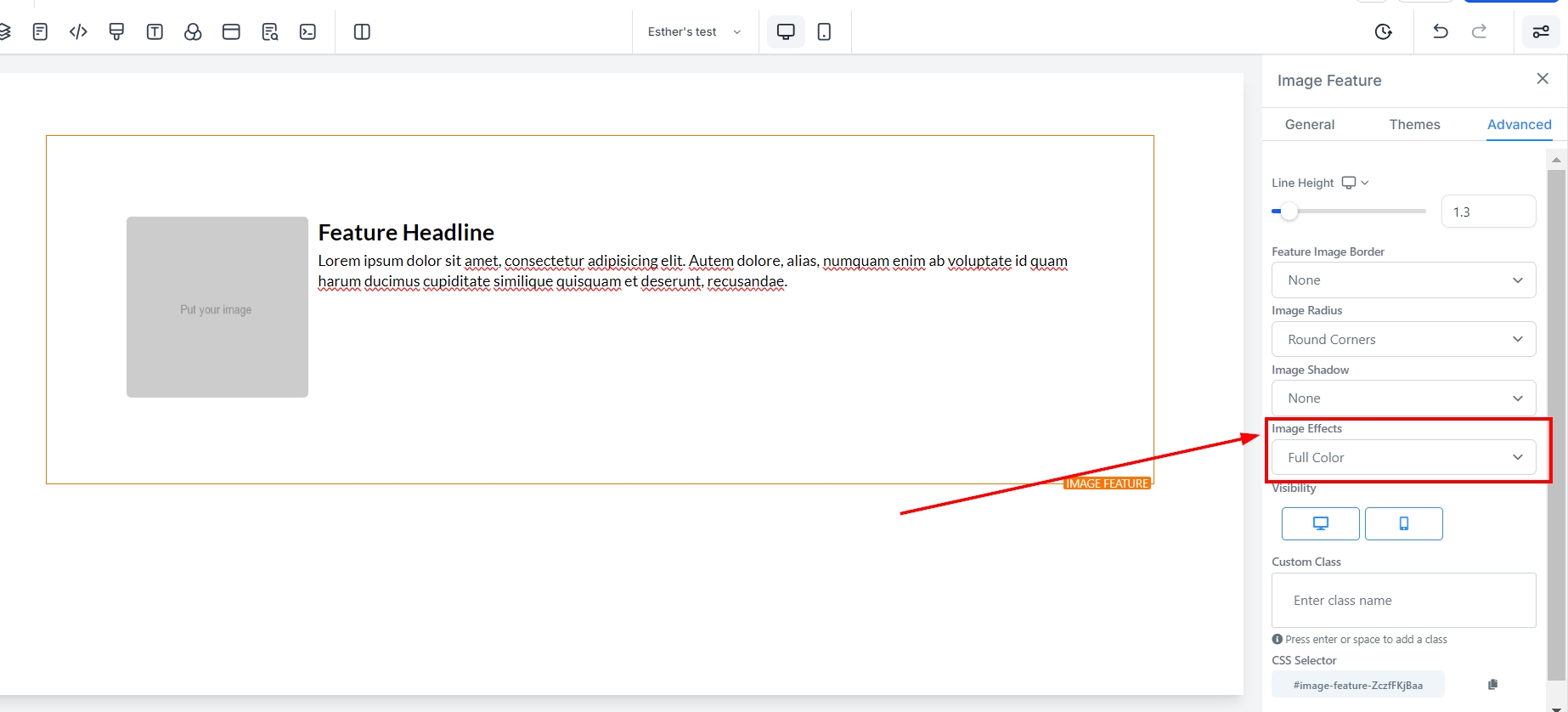Click the overlapping circles color icon
The width and height of the screenshot is (1568, 712).
(193, 32)
